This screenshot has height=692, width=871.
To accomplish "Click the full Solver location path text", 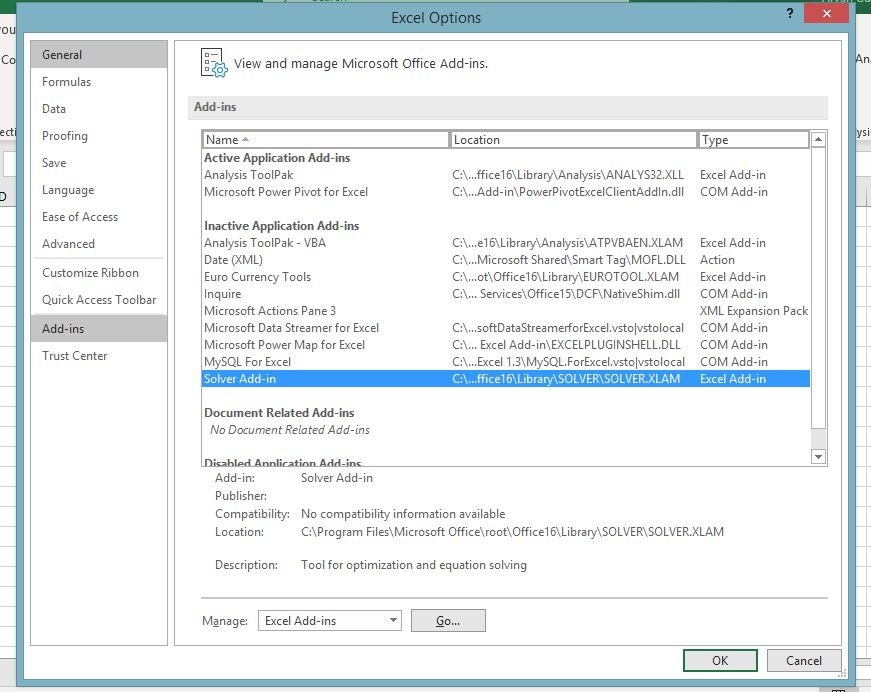I will coord(512,532).
